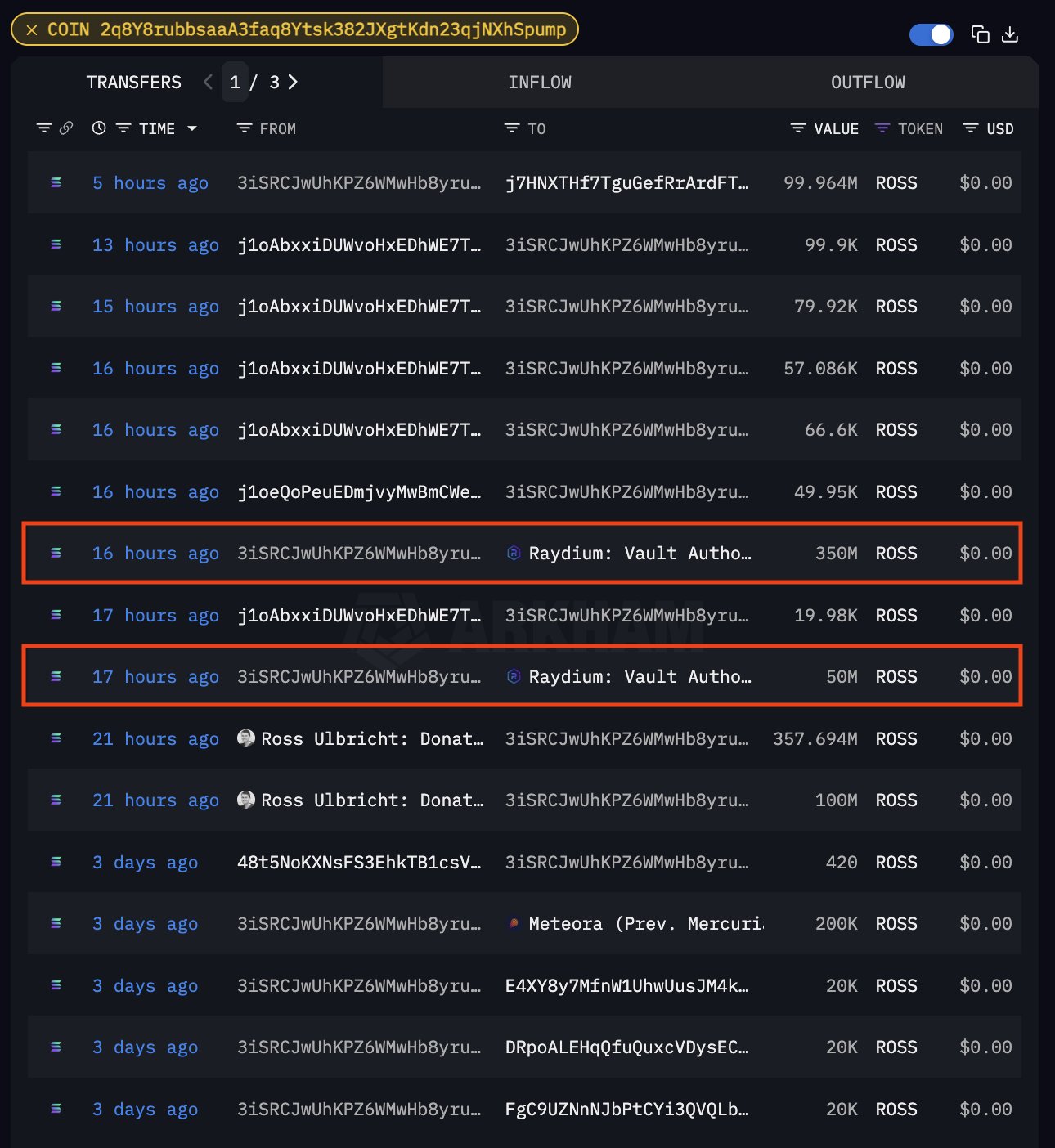This screenshot has width=1055, height=1148.
Task: Go to the previous transfers page chevron
Action: [x=208, y=82]
